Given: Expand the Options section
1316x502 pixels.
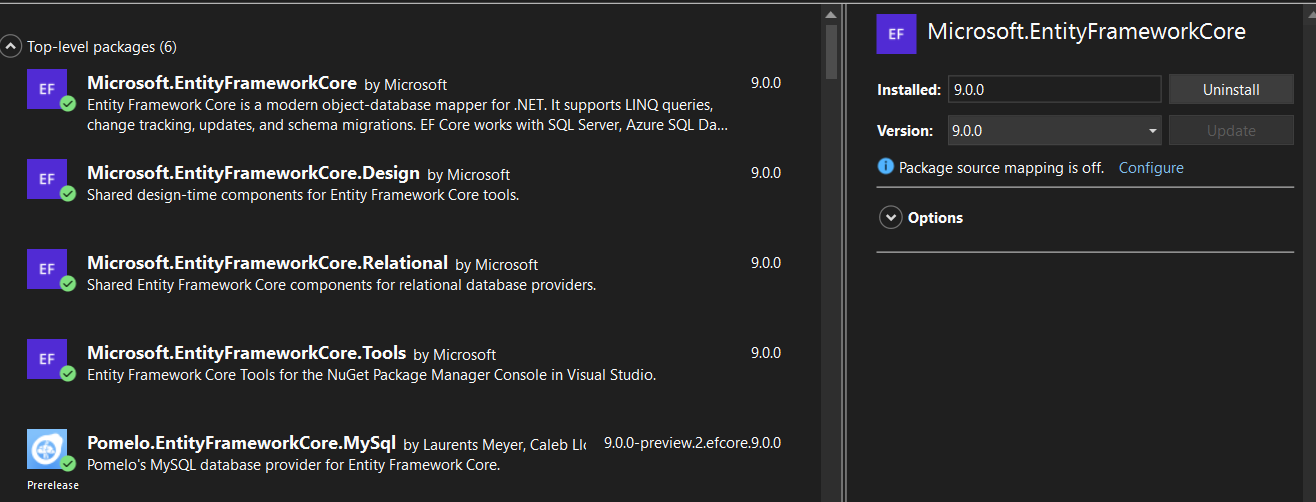Looking at the screenshot, I should click(x=891, y=217).
